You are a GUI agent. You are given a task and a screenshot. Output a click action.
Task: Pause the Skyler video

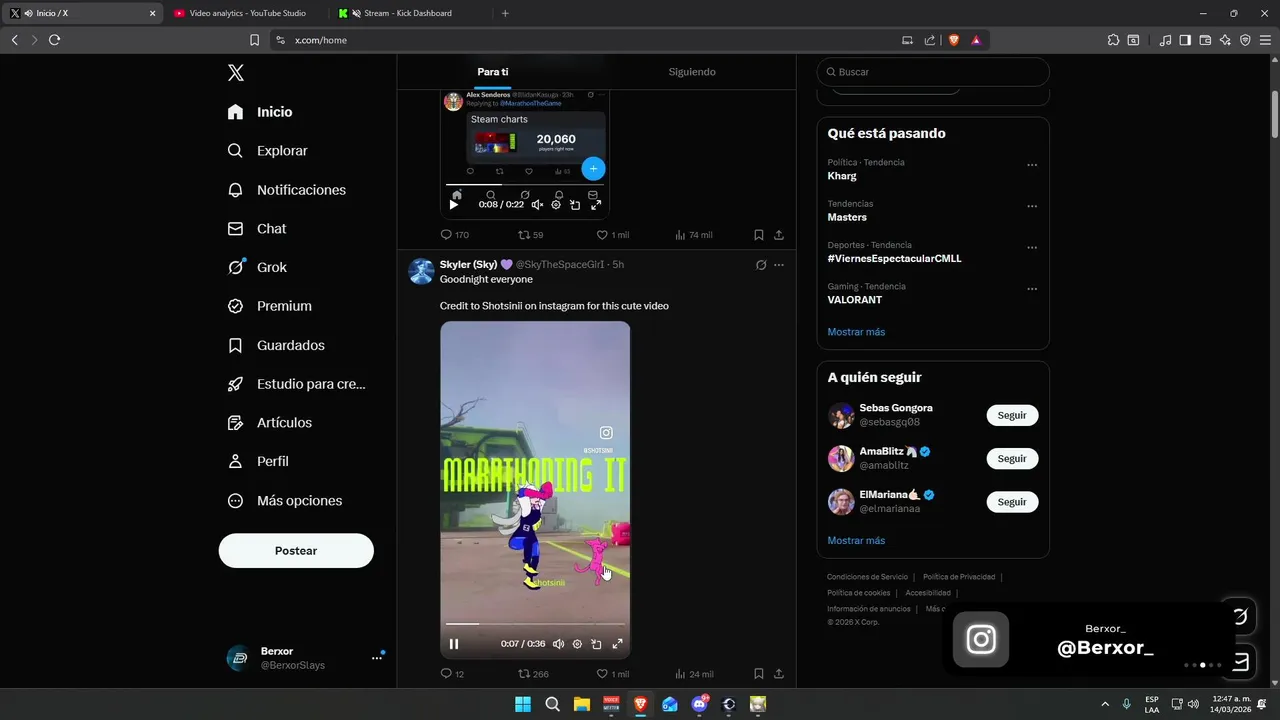tap(454, 644)
